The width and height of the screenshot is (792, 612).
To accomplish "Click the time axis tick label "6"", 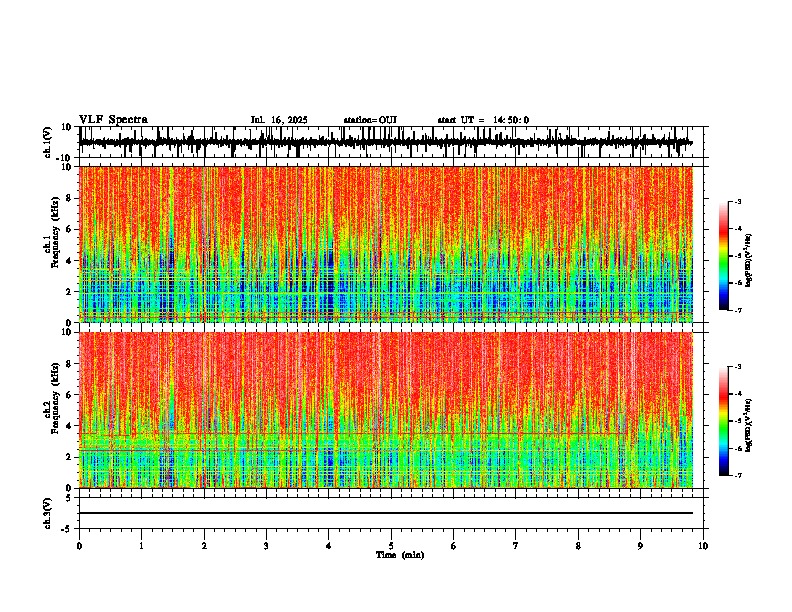I will point(454,546).
